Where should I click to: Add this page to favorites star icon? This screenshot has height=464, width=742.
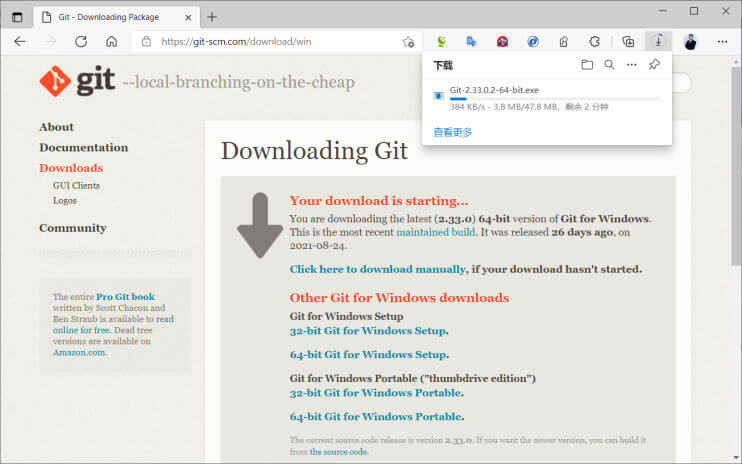click(x=408, y=42)
